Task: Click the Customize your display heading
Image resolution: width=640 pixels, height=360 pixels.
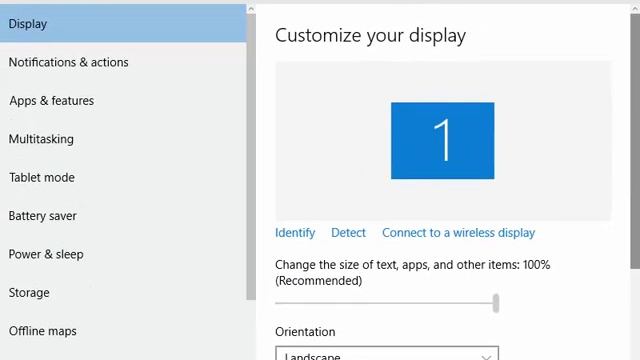Action: pos(370,36)
